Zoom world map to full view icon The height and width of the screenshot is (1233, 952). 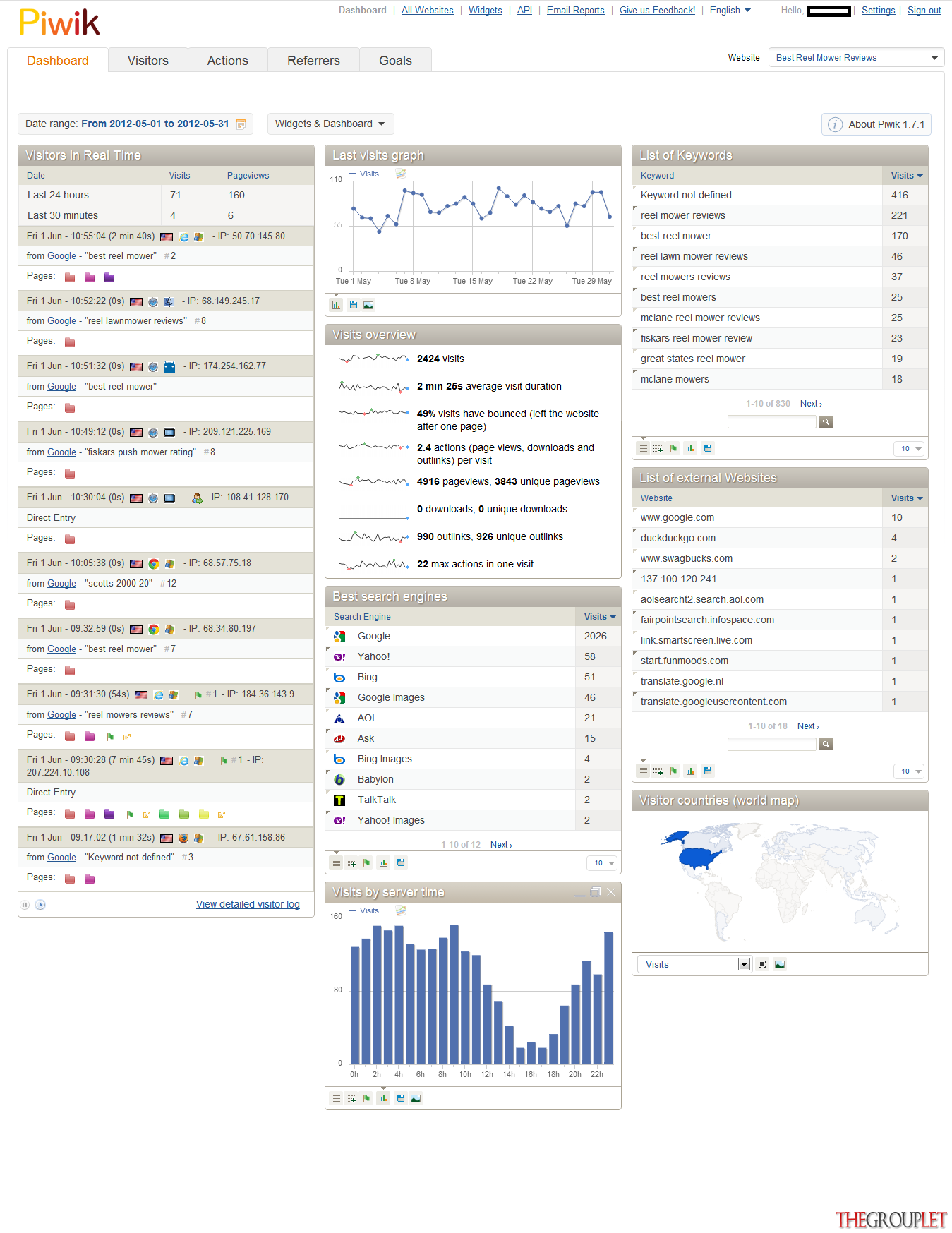(762, 964)
